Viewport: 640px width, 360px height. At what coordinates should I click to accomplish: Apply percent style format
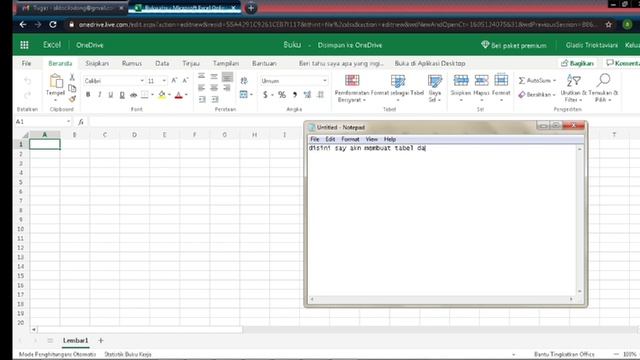[282, 95]
